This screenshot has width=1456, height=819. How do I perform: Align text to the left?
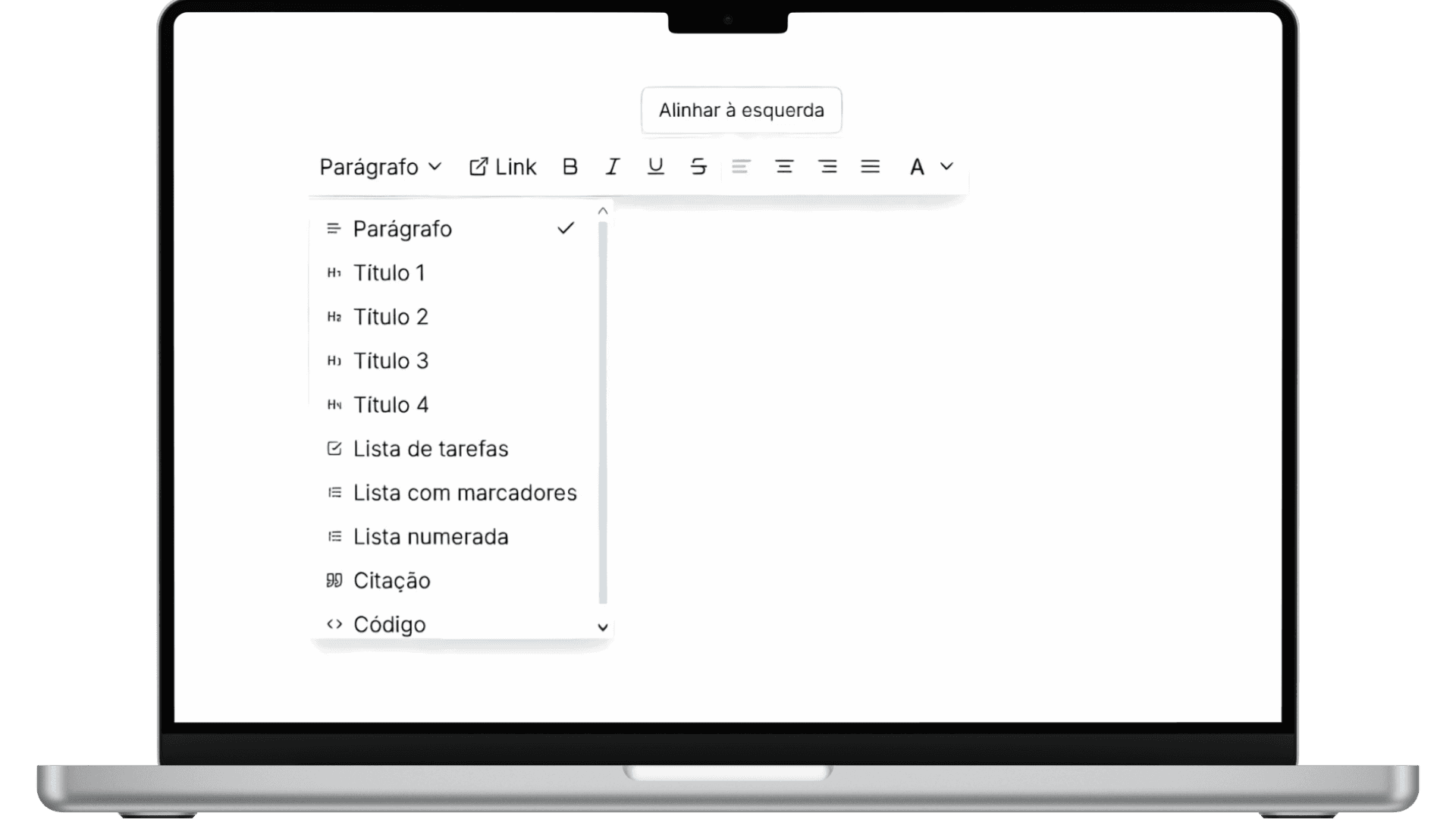click(x=741, y=167)
